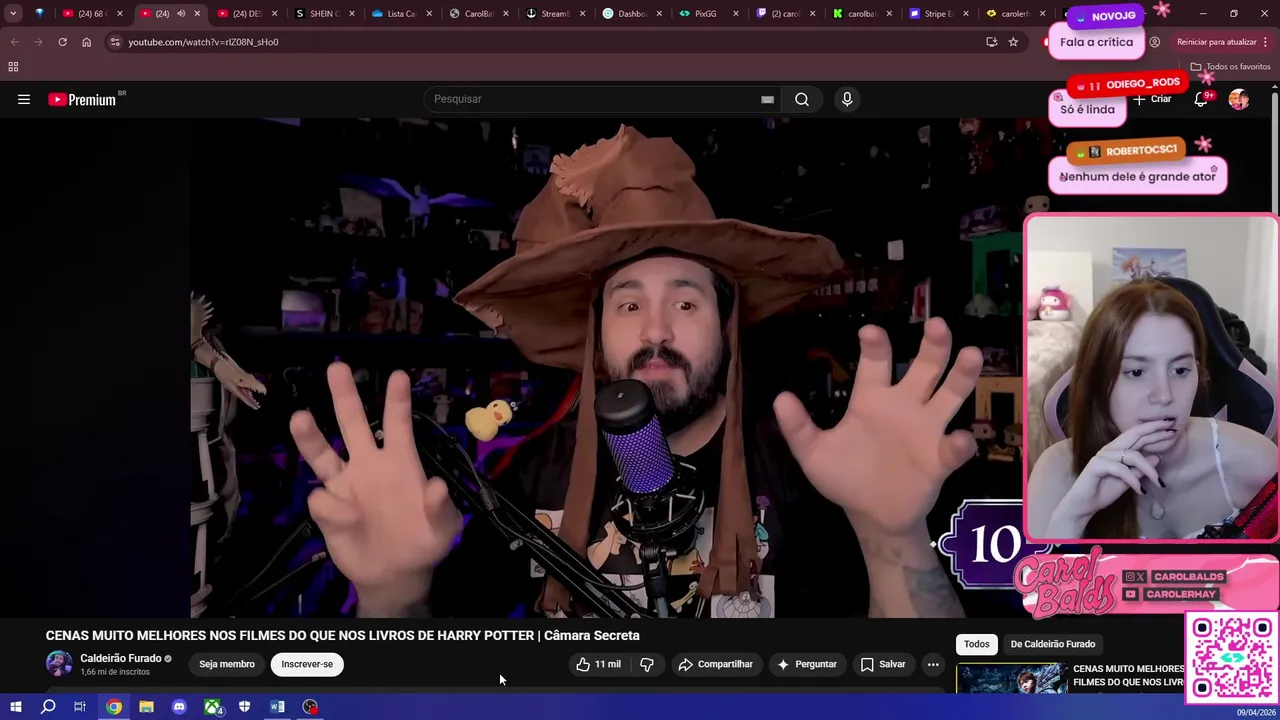Click the magnifier search button

pos(802,99)
